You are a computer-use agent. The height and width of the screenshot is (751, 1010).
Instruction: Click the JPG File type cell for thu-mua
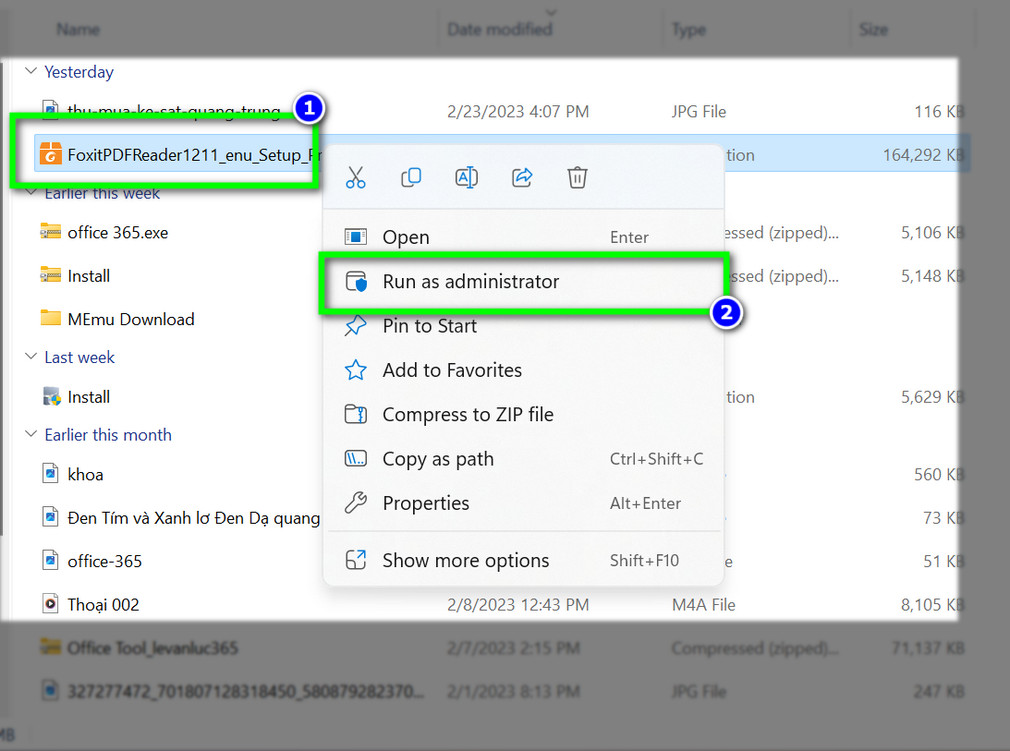(699, 111)
